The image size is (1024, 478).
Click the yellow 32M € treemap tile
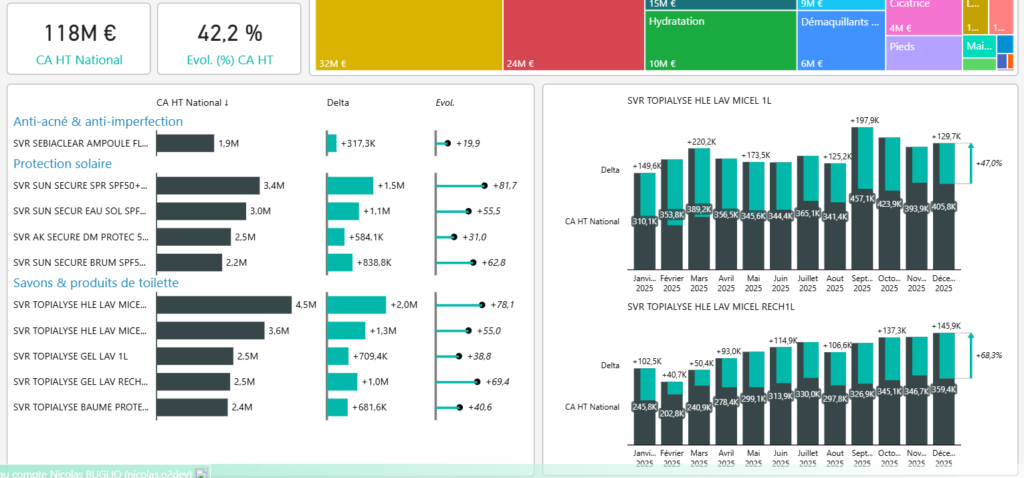pyautogui.click(x=407, y=35)
